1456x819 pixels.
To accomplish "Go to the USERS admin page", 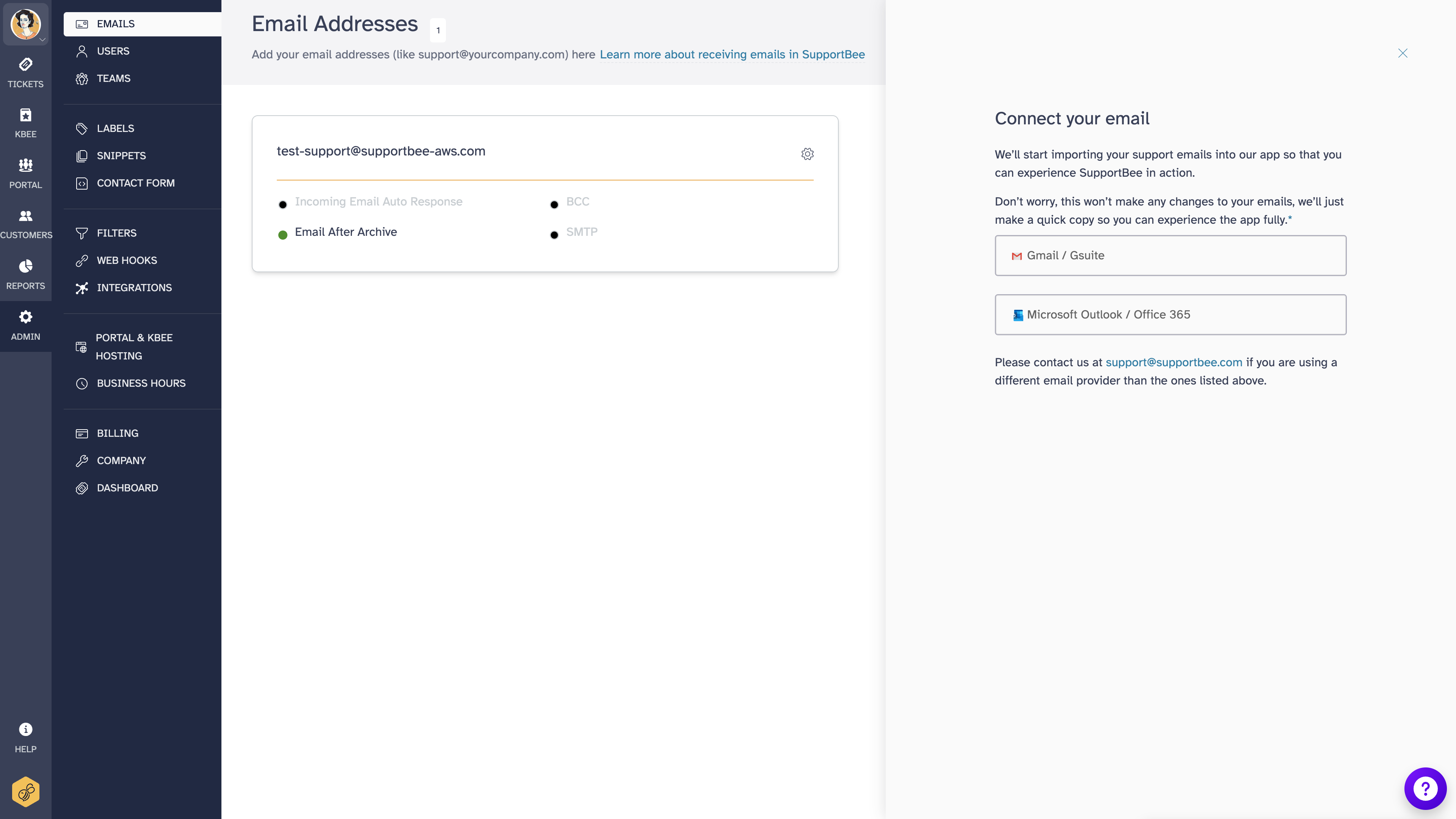I will (x=113, y=50).
